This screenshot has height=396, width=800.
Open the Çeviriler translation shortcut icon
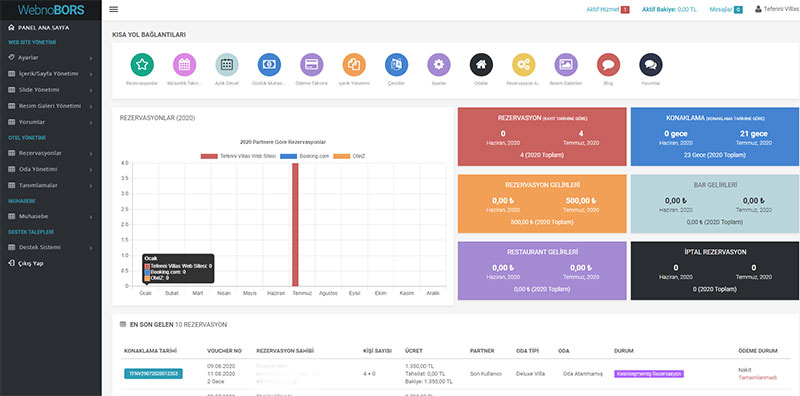tap(396, 65)
